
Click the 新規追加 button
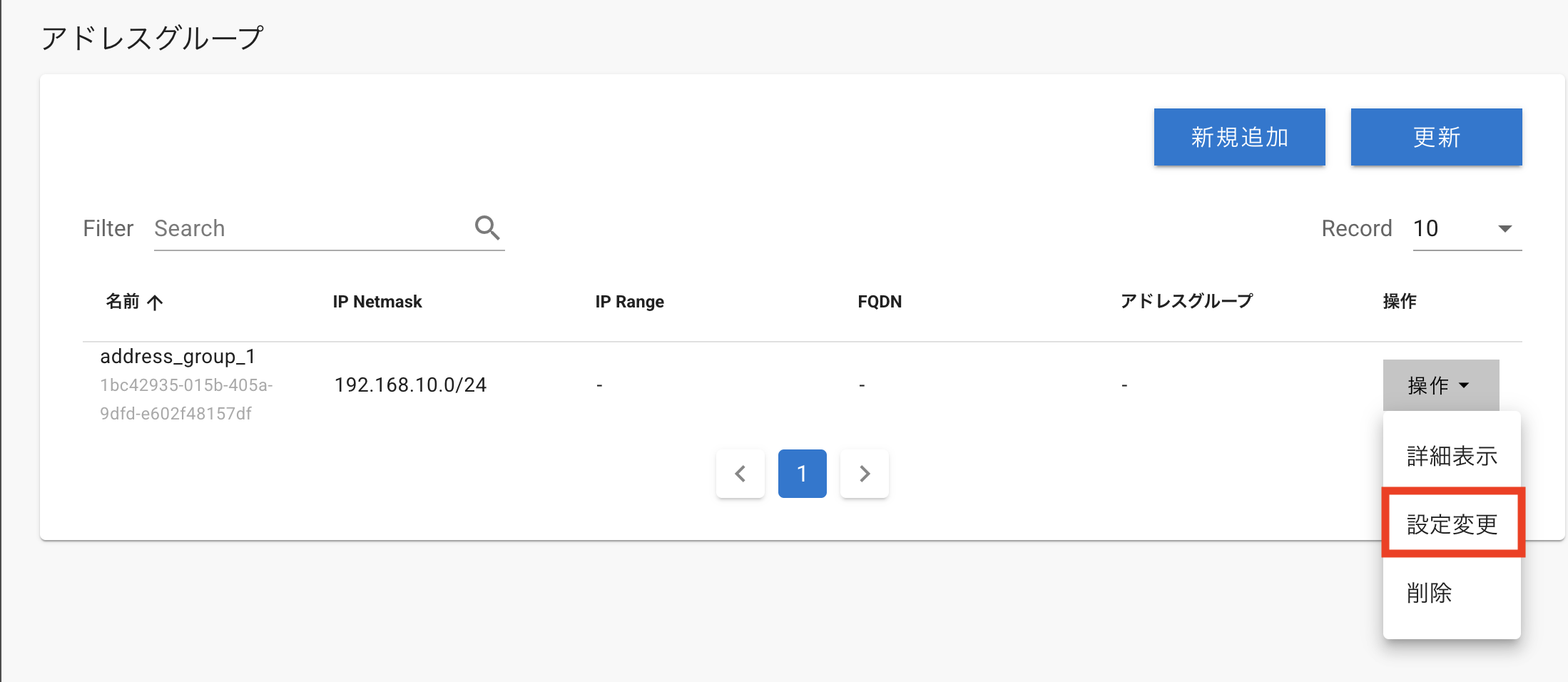pyautogui.click(x=1240, y=137)
